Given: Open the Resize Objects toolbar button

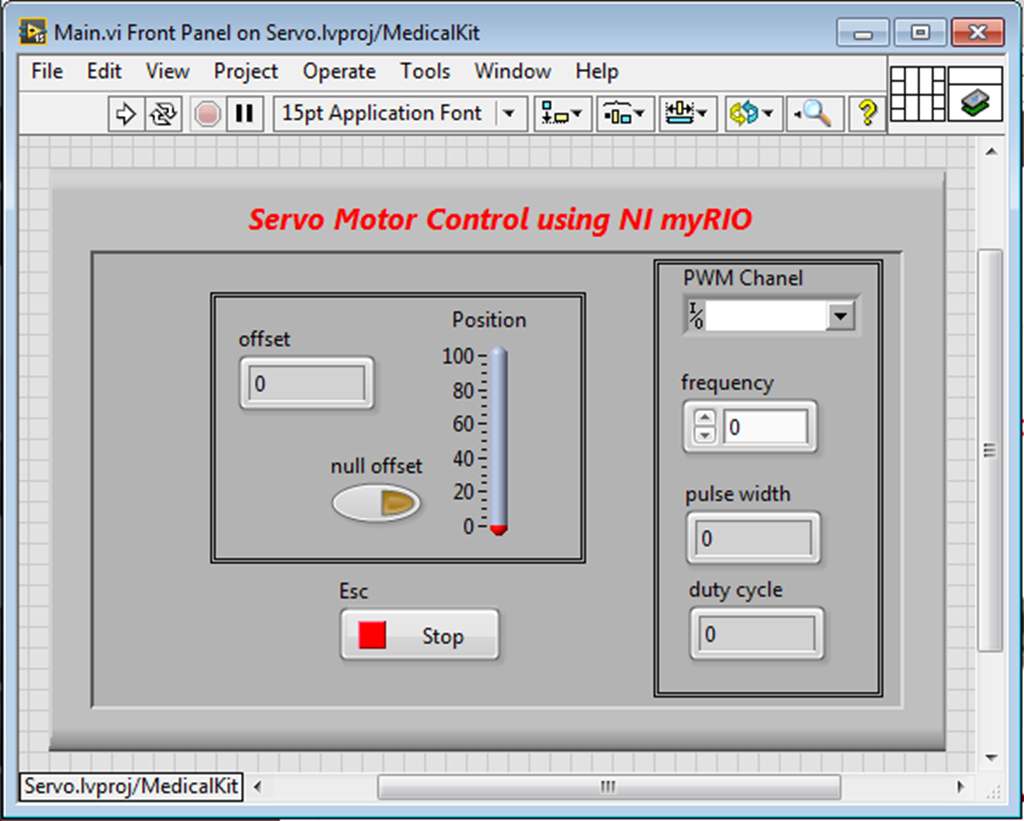Looking at the screenshot, I should [x=687, y=113].
